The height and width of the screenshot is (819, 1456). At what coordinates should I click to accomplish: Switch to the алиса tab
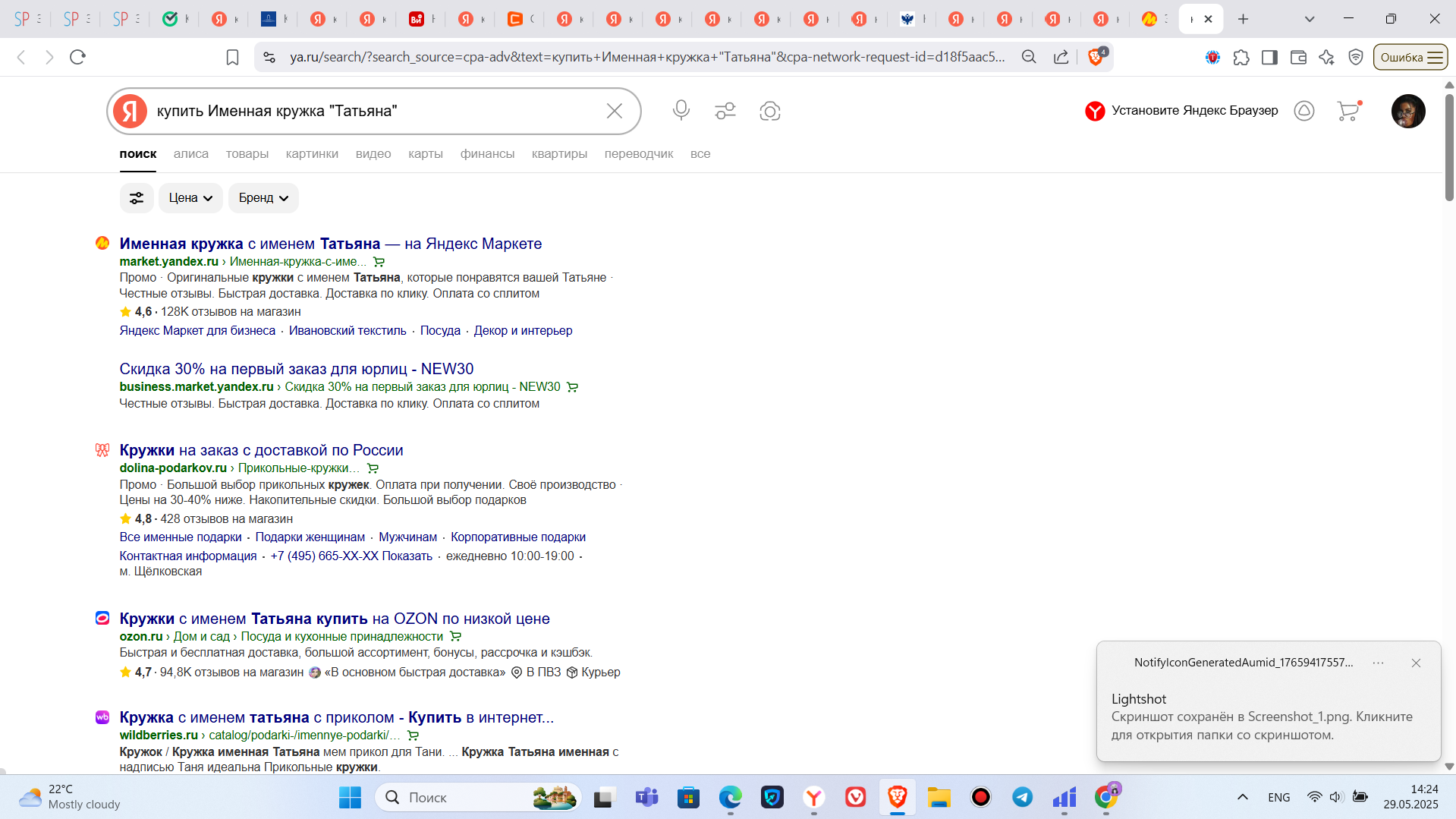pyautogui.click(x=191, y=153)
